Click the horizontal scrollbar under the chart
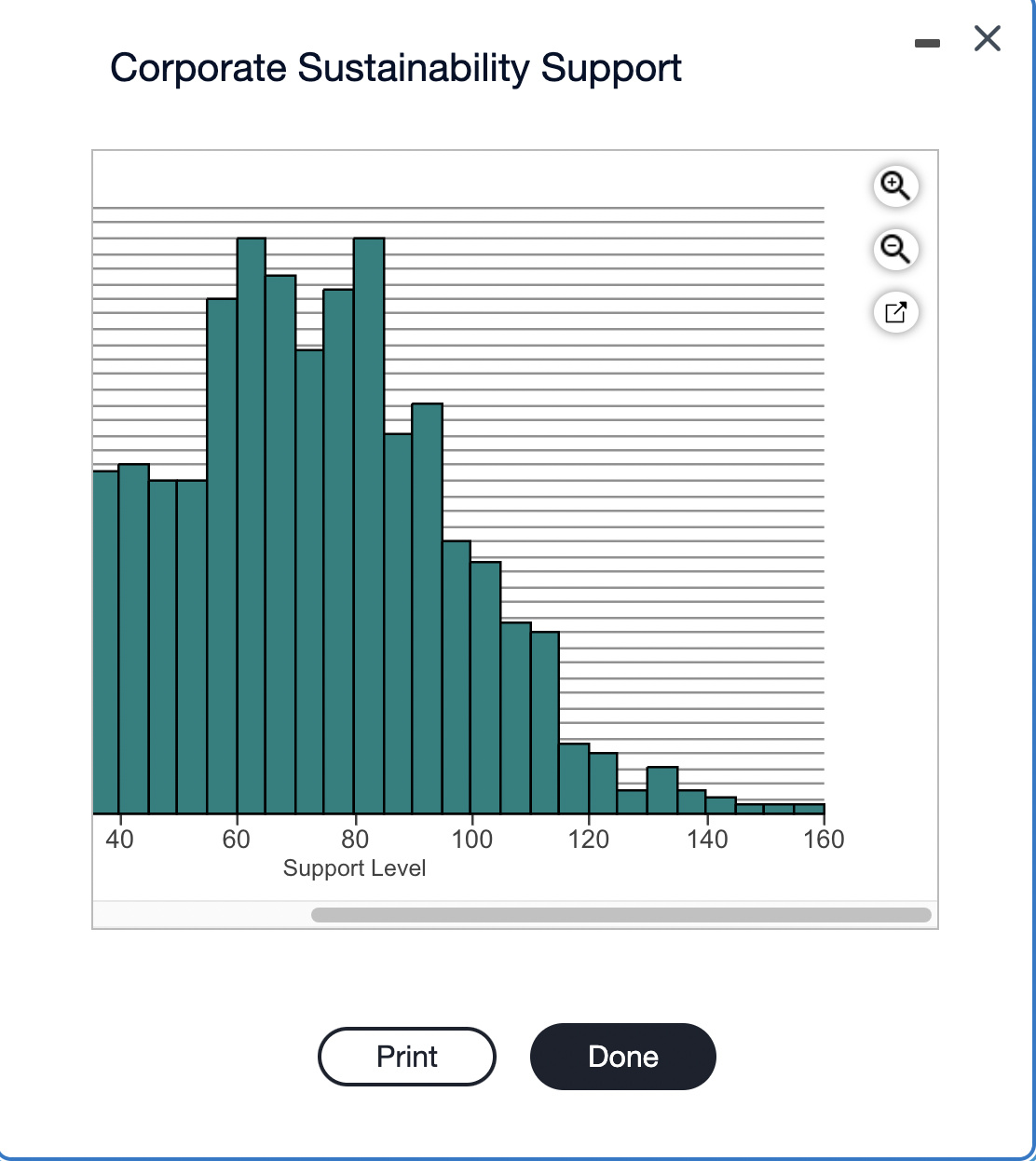Screen dimensions: 1036x1161 click(x=622, y=914)
